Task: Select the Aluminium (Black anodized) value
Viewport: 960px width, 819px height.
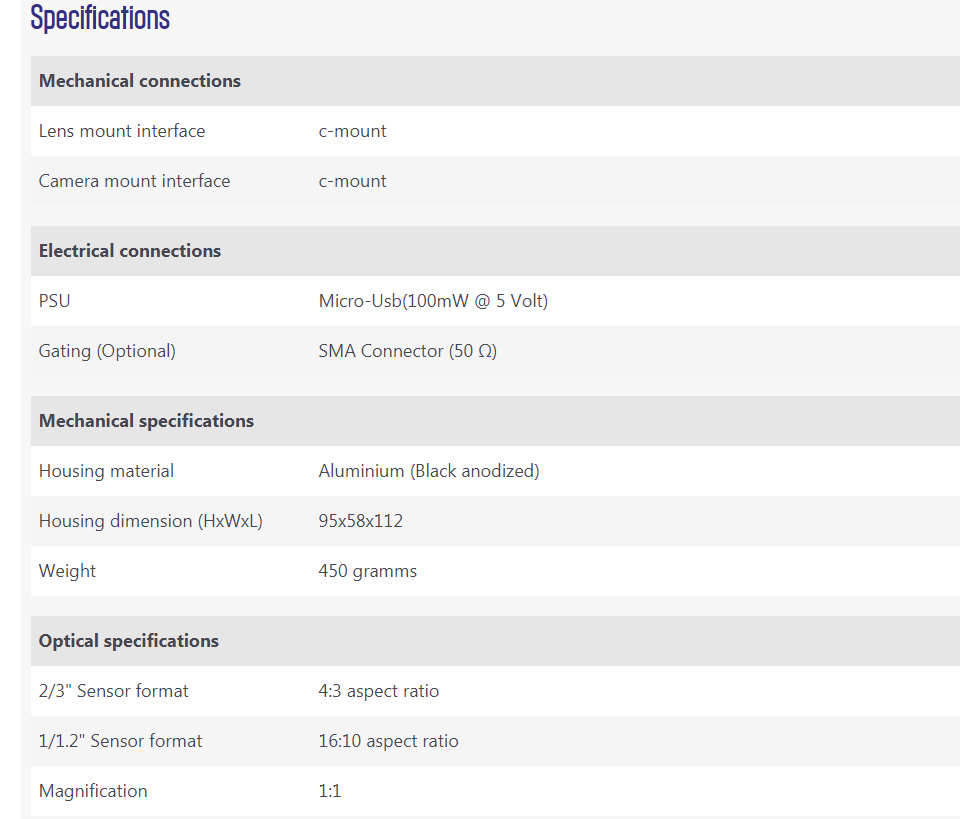Action: pyautogui.click(x=429, y=471)
